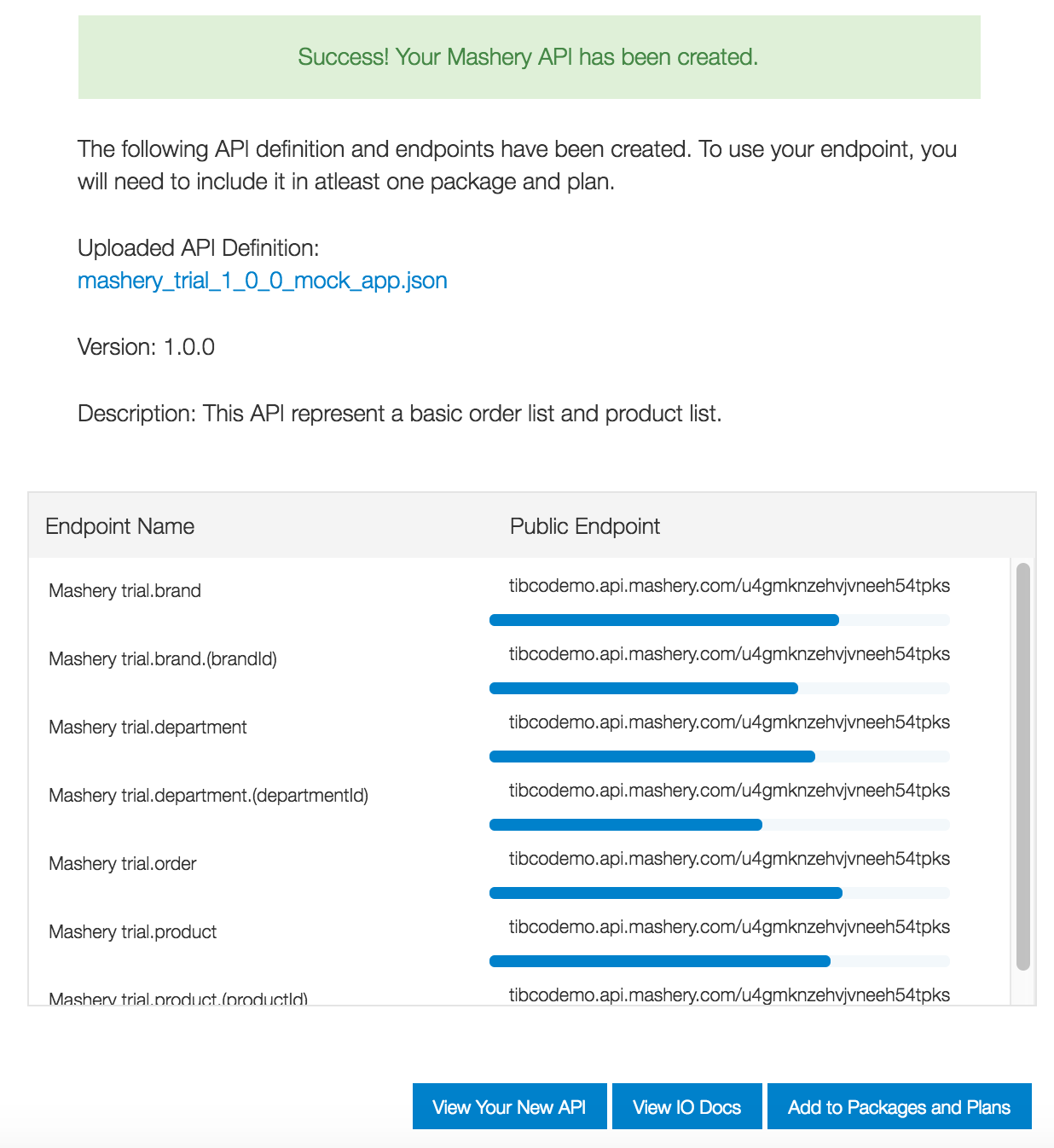Select Mashery trial.department.(departmentId) endpoint name
Viewport: 1054px width, 1148px height.
208,795
